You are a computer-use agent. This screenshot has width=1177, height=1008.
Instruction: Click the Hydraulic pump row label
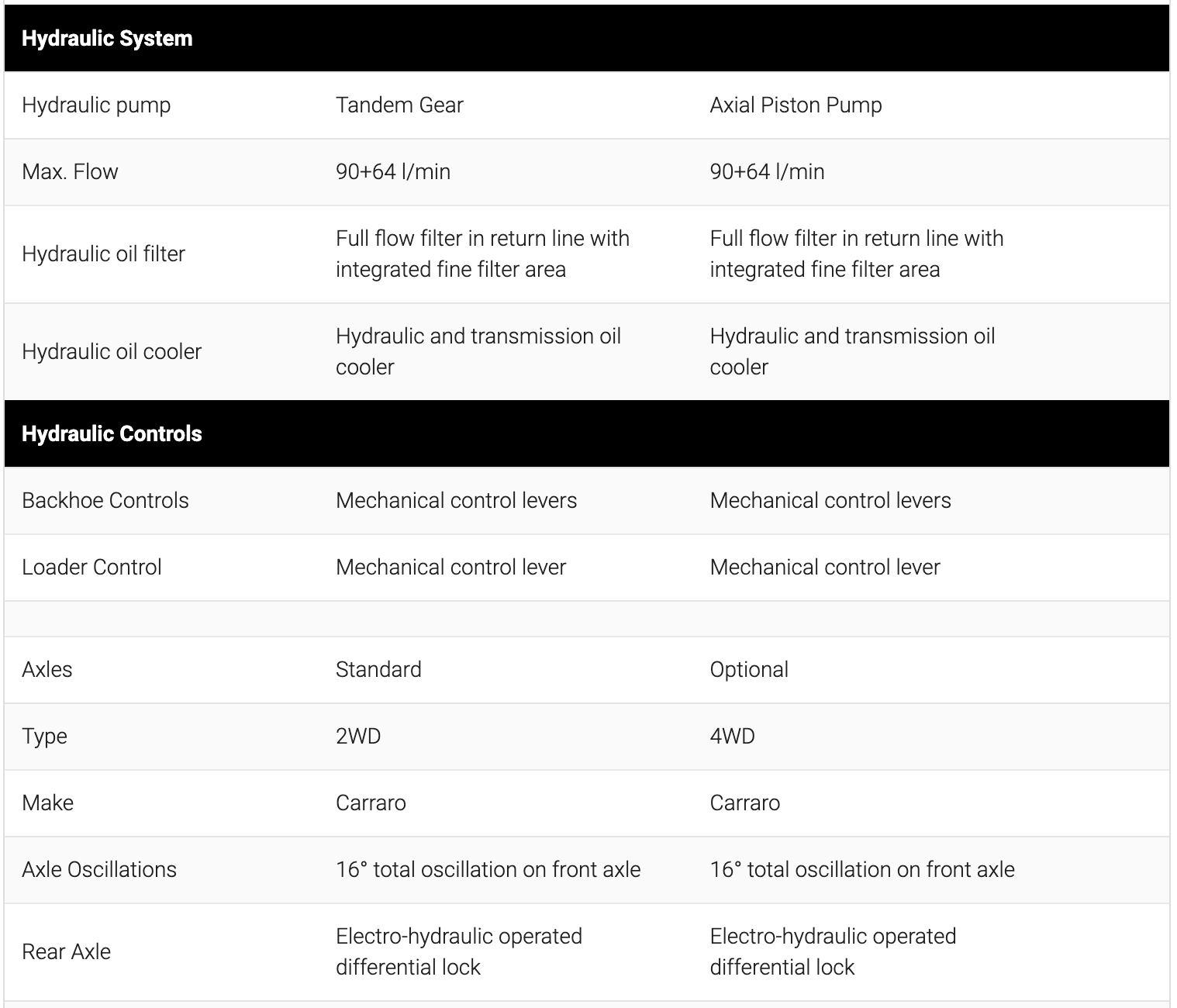coord(96,105)
